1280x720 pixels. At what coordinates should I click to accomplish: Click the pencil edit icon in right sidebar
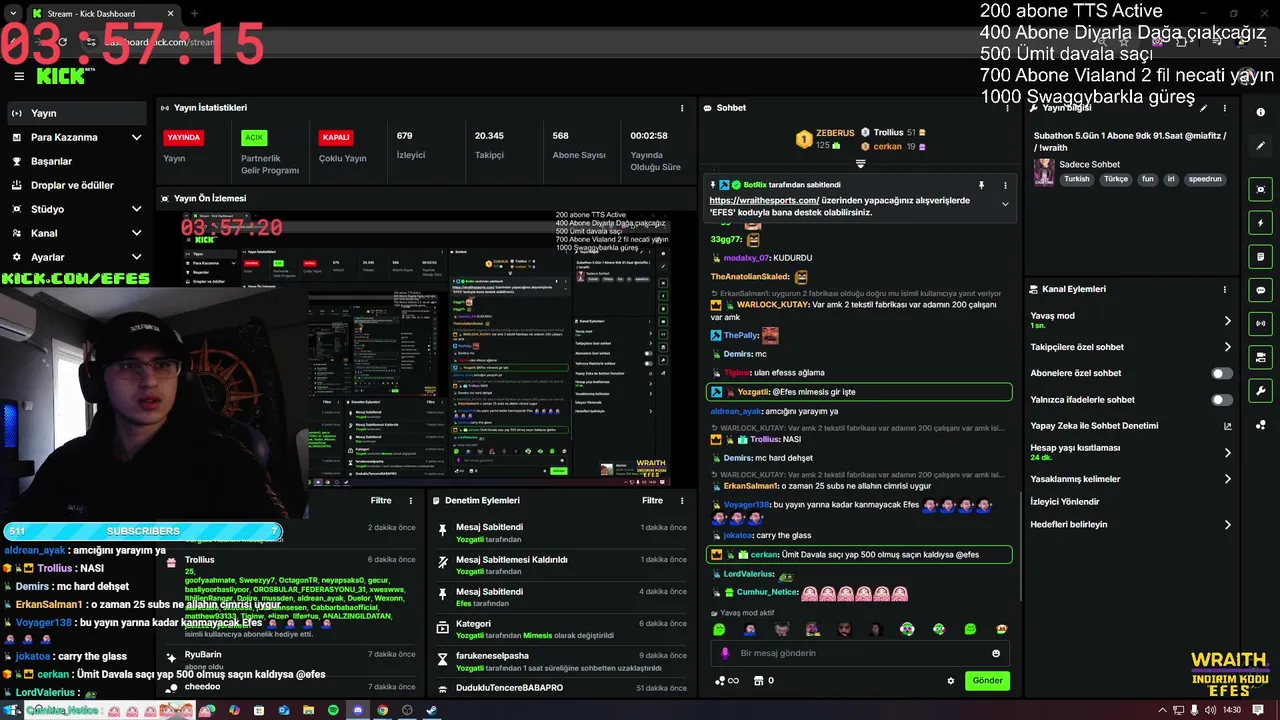1260,146
